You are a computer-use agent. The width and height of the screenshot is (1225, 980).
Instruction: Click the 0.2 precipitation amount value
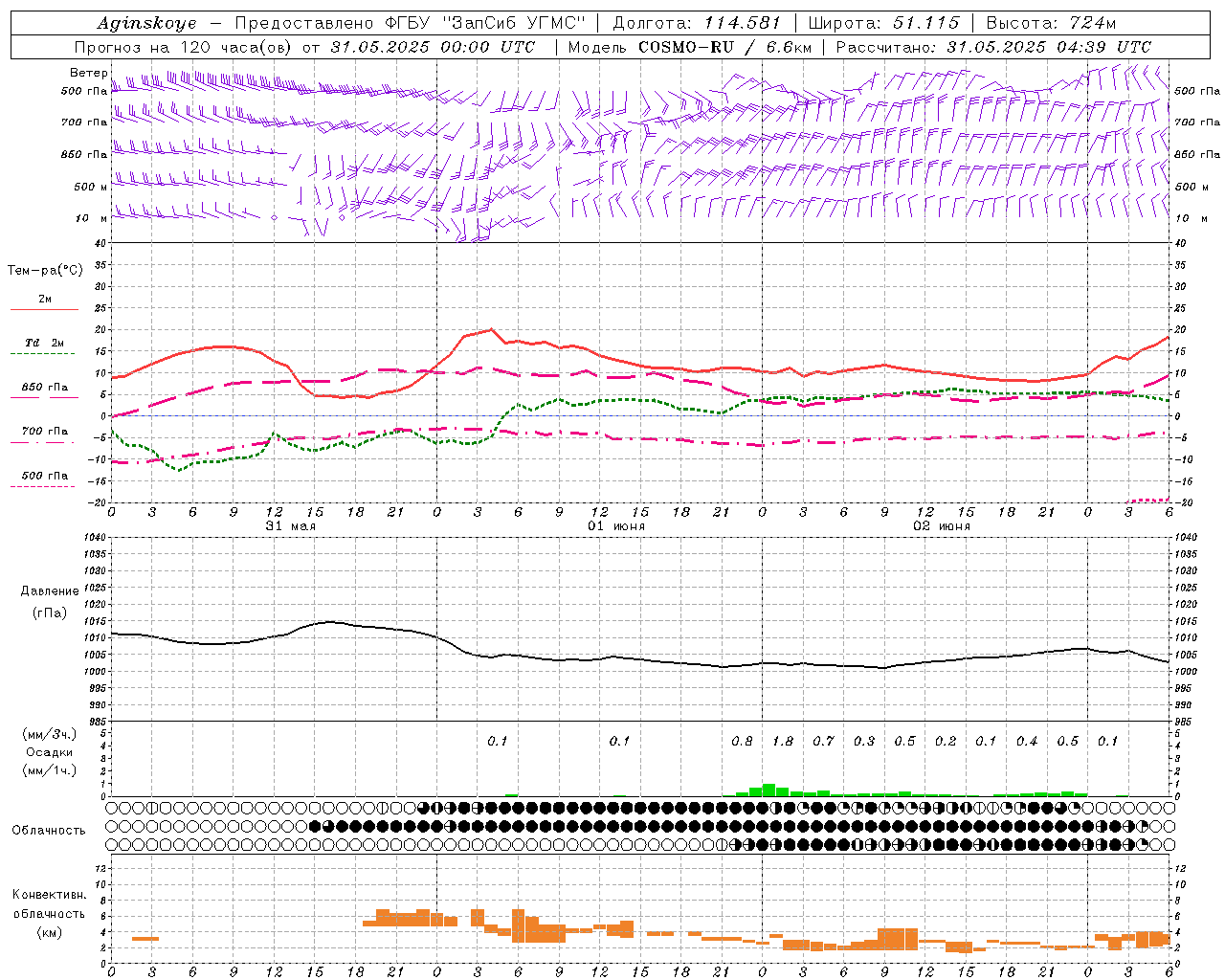[x=946, y=741]
